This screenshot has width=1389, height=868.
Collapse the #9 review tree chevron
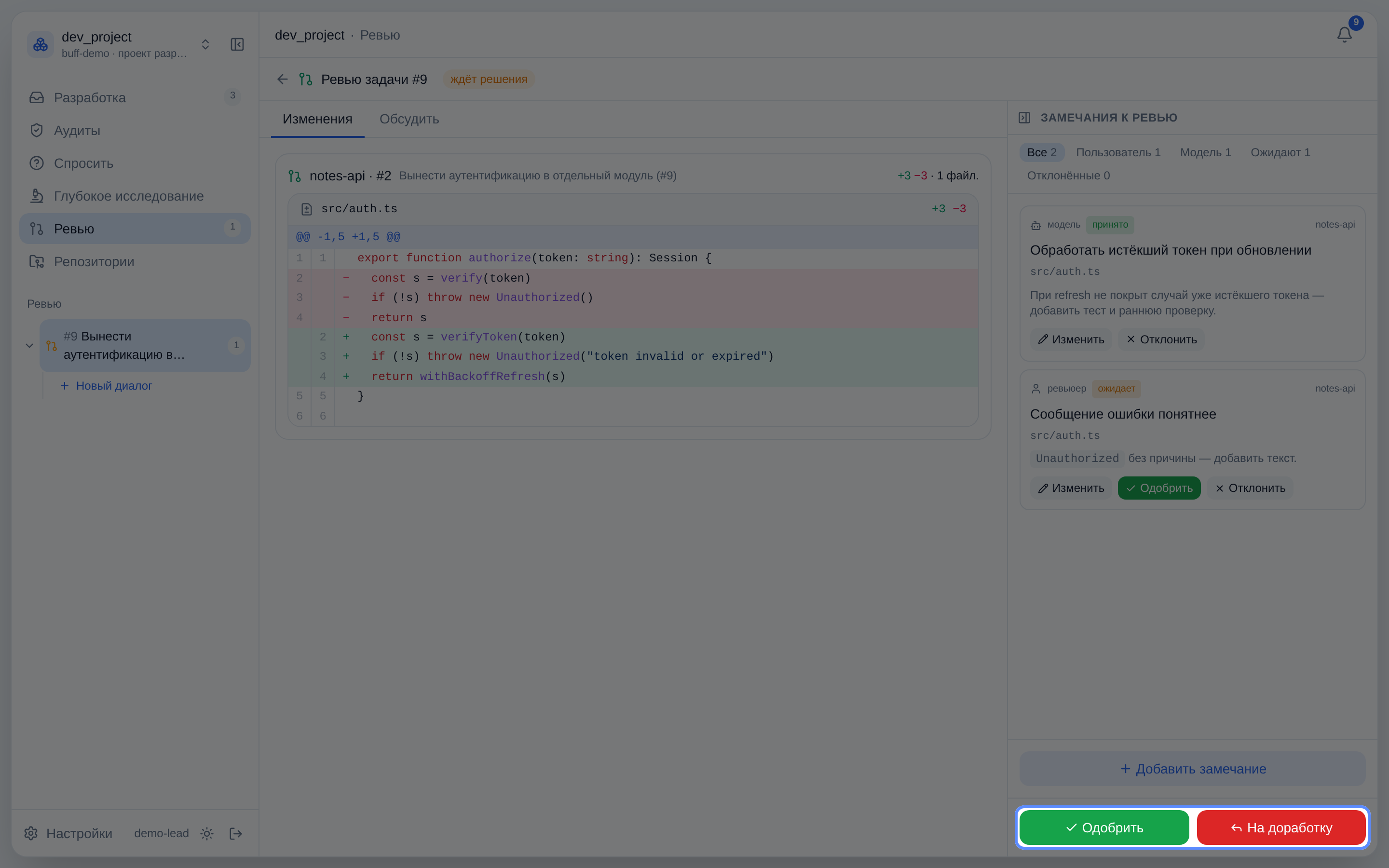click(x=29, y=346)
